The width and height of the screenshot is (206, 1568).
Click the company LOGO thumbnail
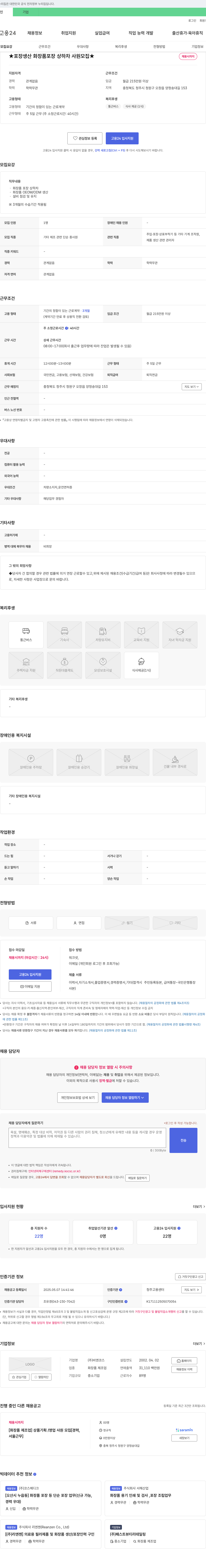(30, 1364)
